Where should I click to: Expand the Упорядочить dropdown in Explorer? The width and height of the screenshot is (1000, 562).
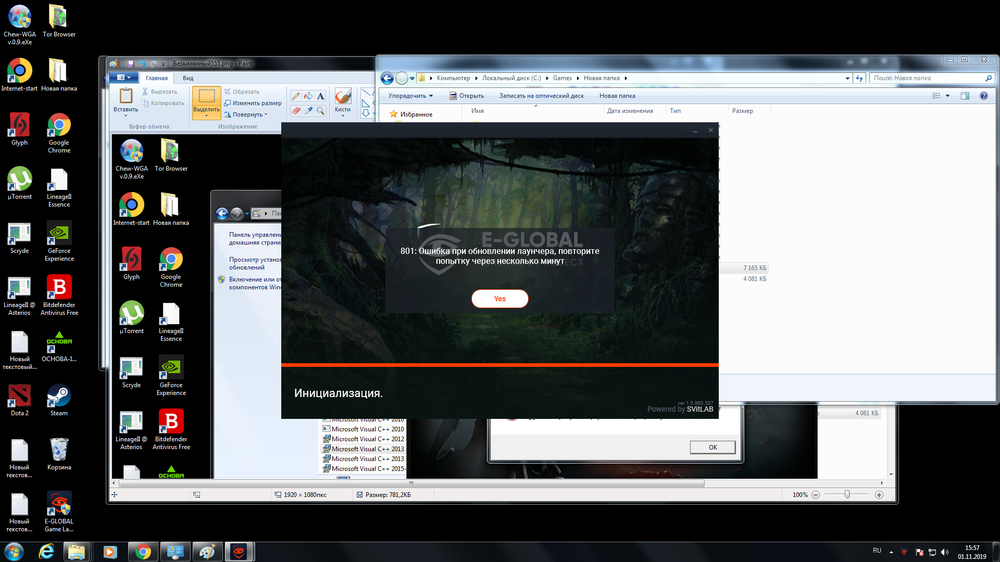tap(410, 96)
